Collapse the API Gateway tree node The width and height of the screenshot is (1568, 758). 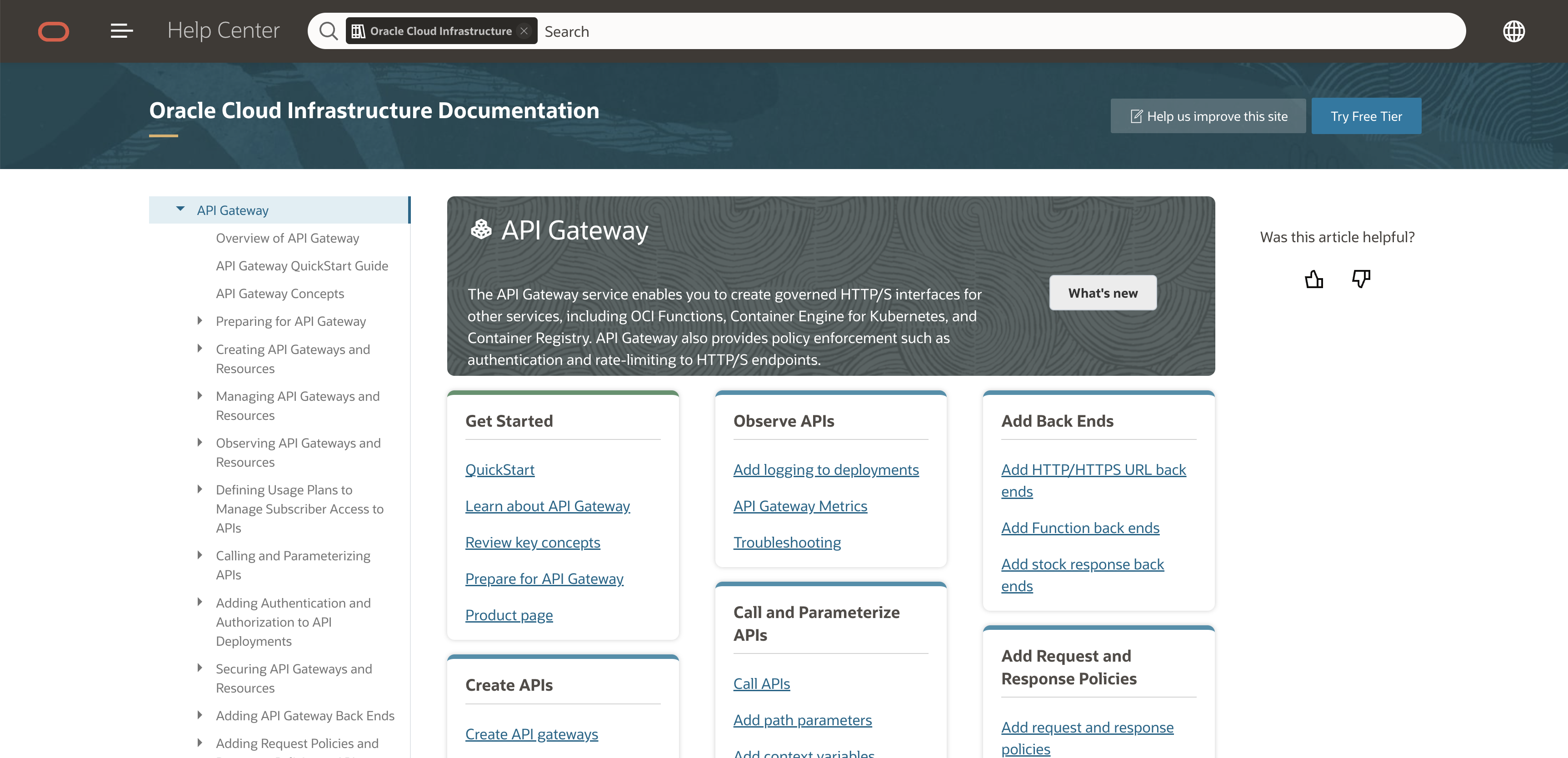(x=180, y=209)
